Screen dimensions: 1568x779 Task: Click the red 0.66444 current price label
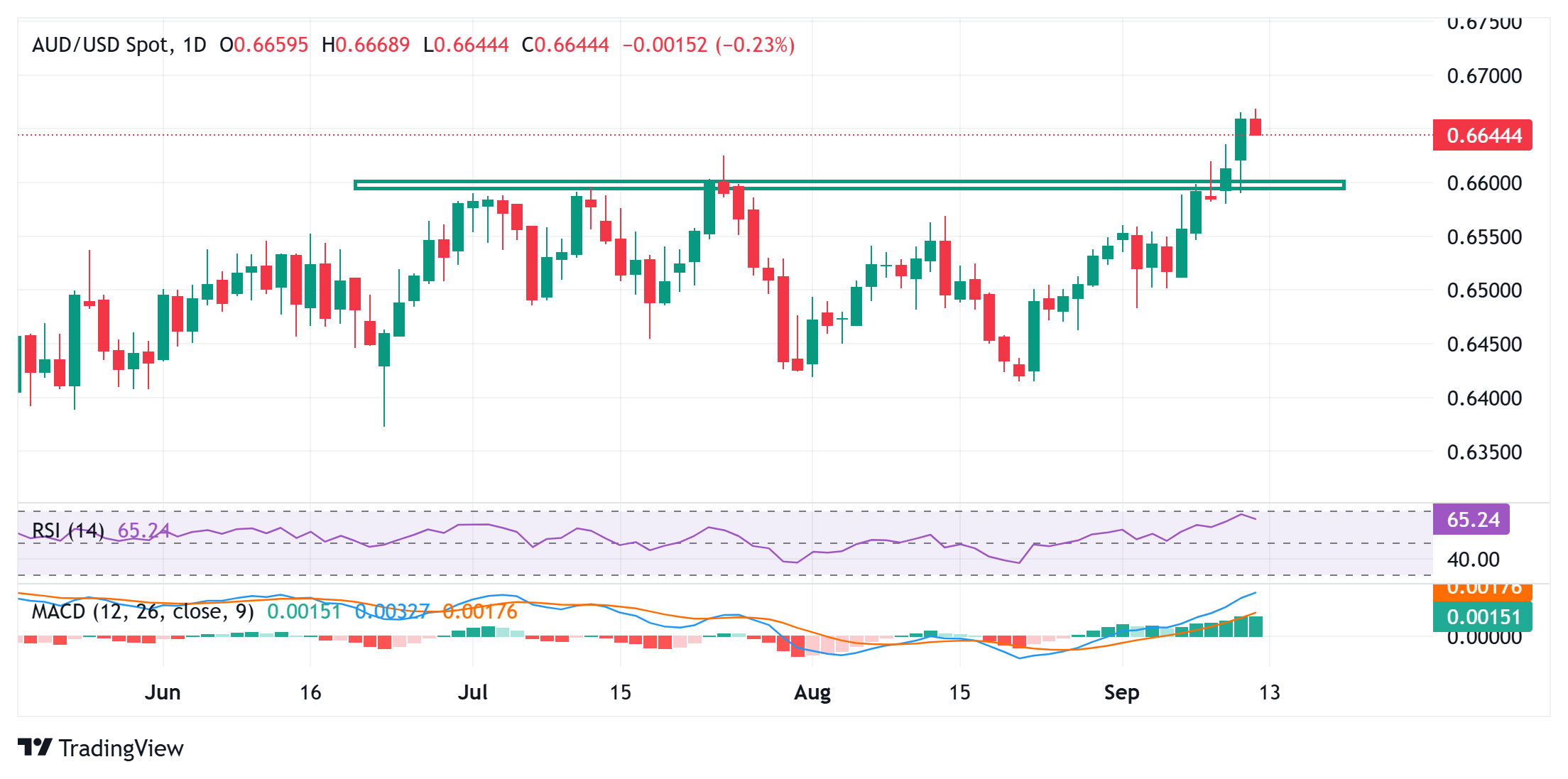(x=1482, y=135)
